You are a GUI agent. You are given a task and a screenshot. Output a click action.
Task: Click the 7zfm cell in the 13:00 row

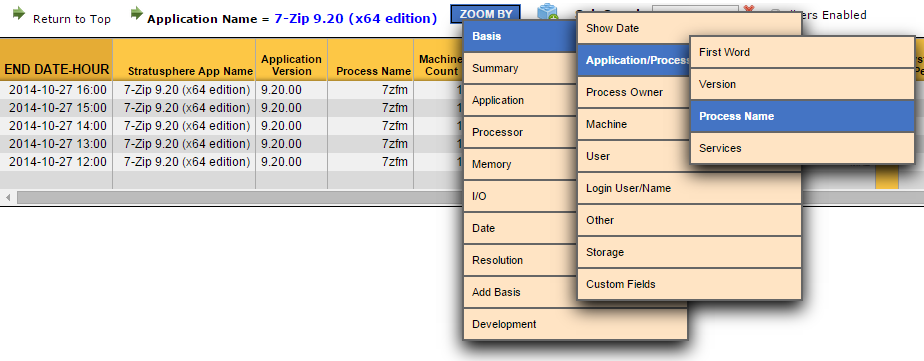pyautogui.click(x=371, y=144)
